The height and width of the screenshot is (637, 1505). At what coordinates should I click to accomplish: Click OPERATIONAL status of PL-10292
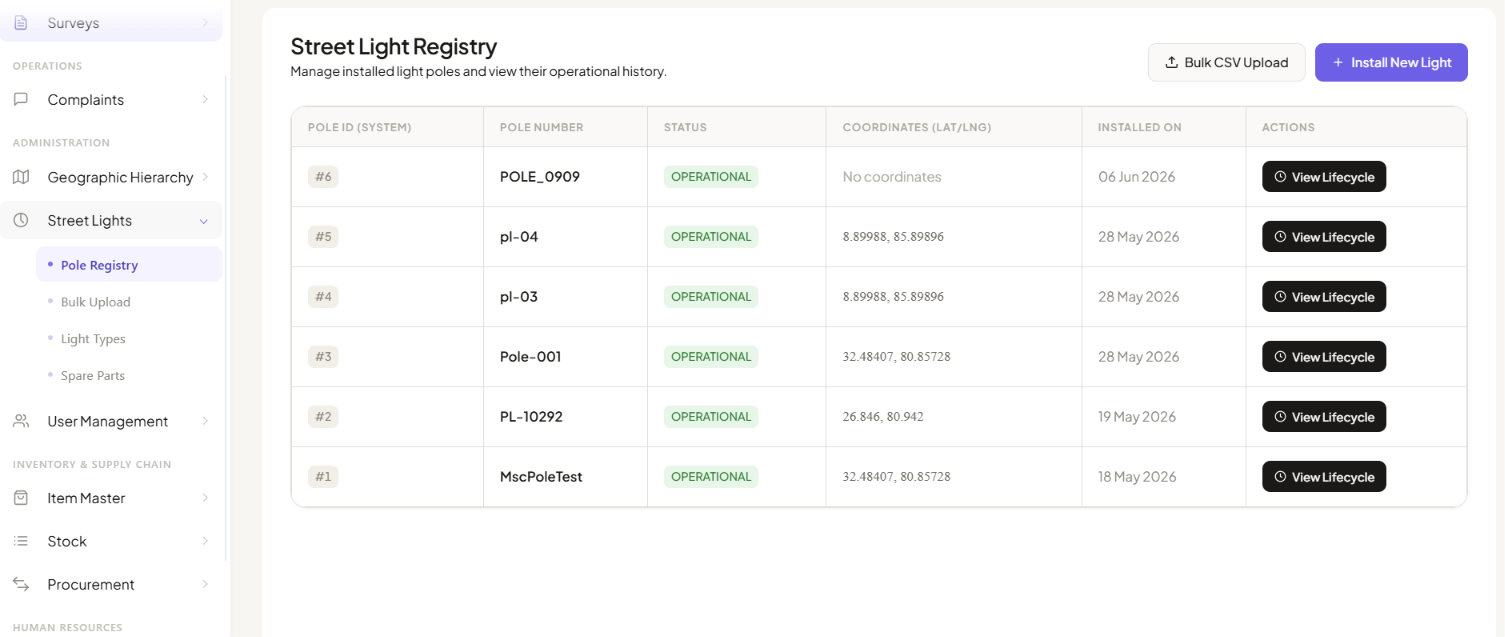(711, 417)
